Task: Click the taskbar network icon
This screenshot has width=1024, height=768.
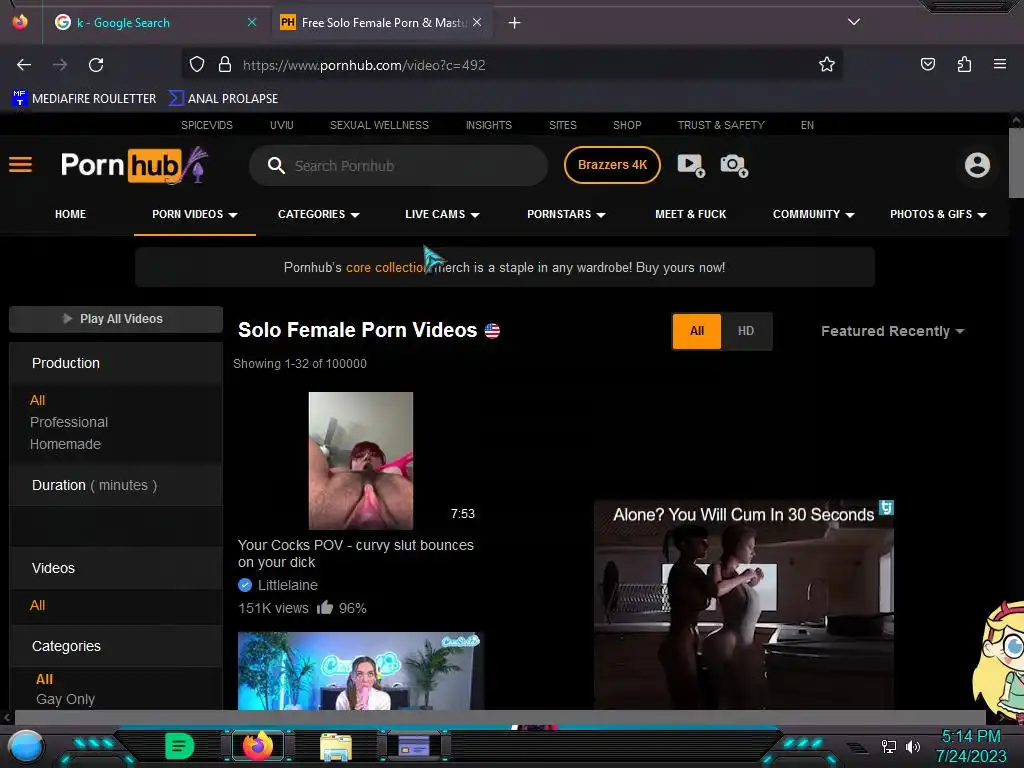Action: pyautogui.click(x=888, y=746)
